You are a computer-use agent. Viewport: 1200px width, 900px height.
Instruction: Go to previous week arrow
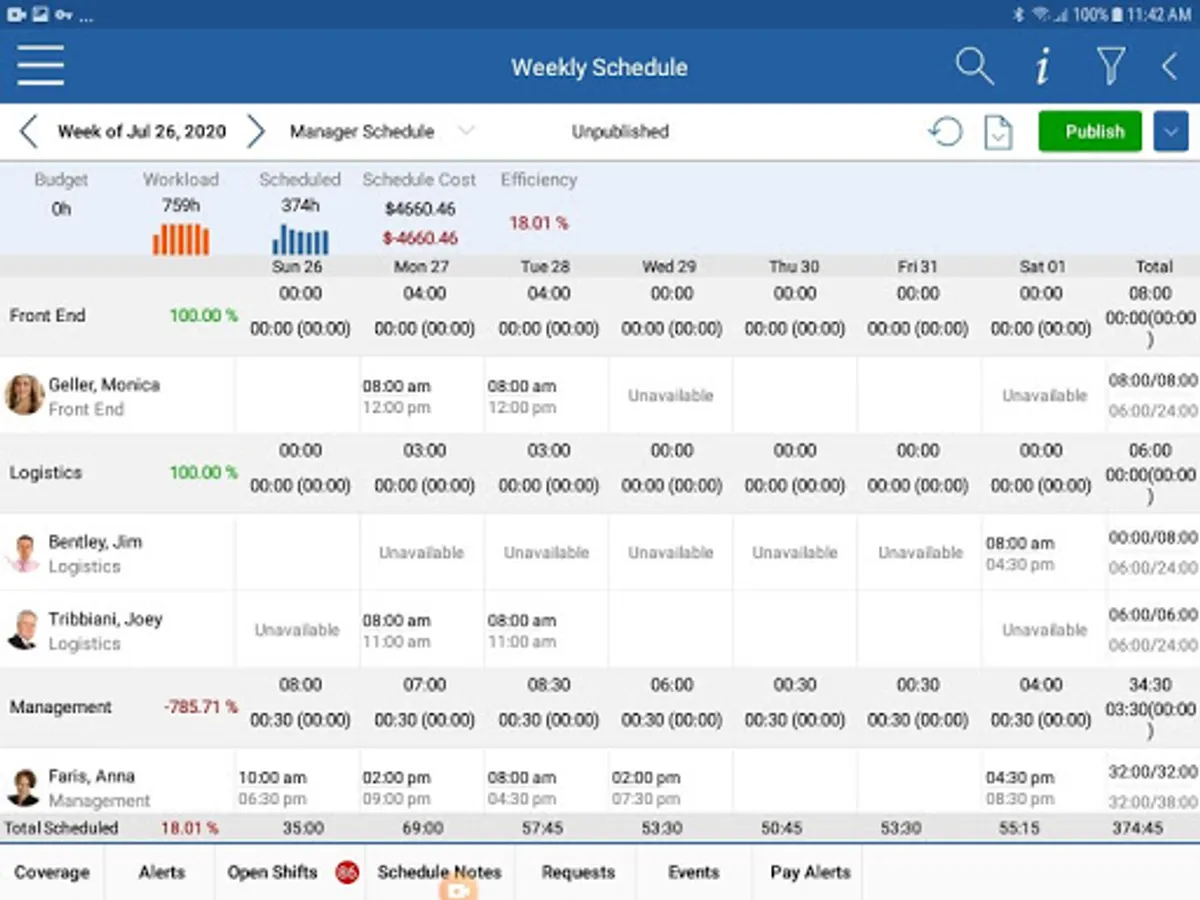28,131
